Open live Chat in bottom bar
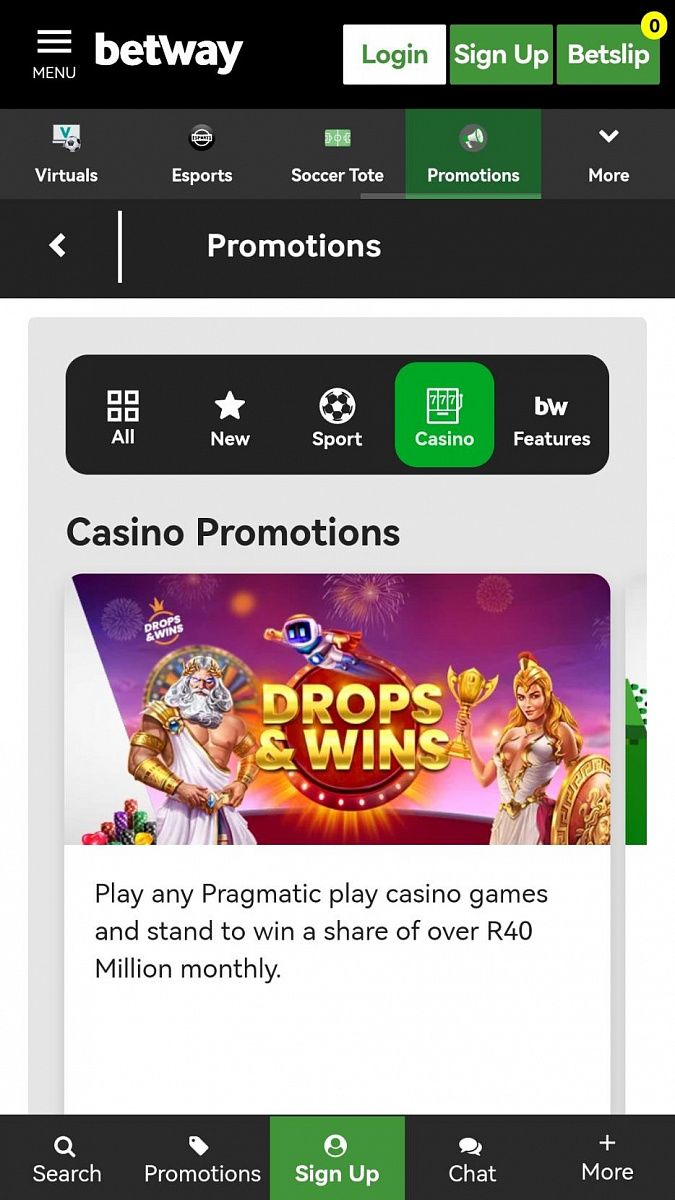Viewport: 675px width, 1200px height. [x=472, y=1158]
